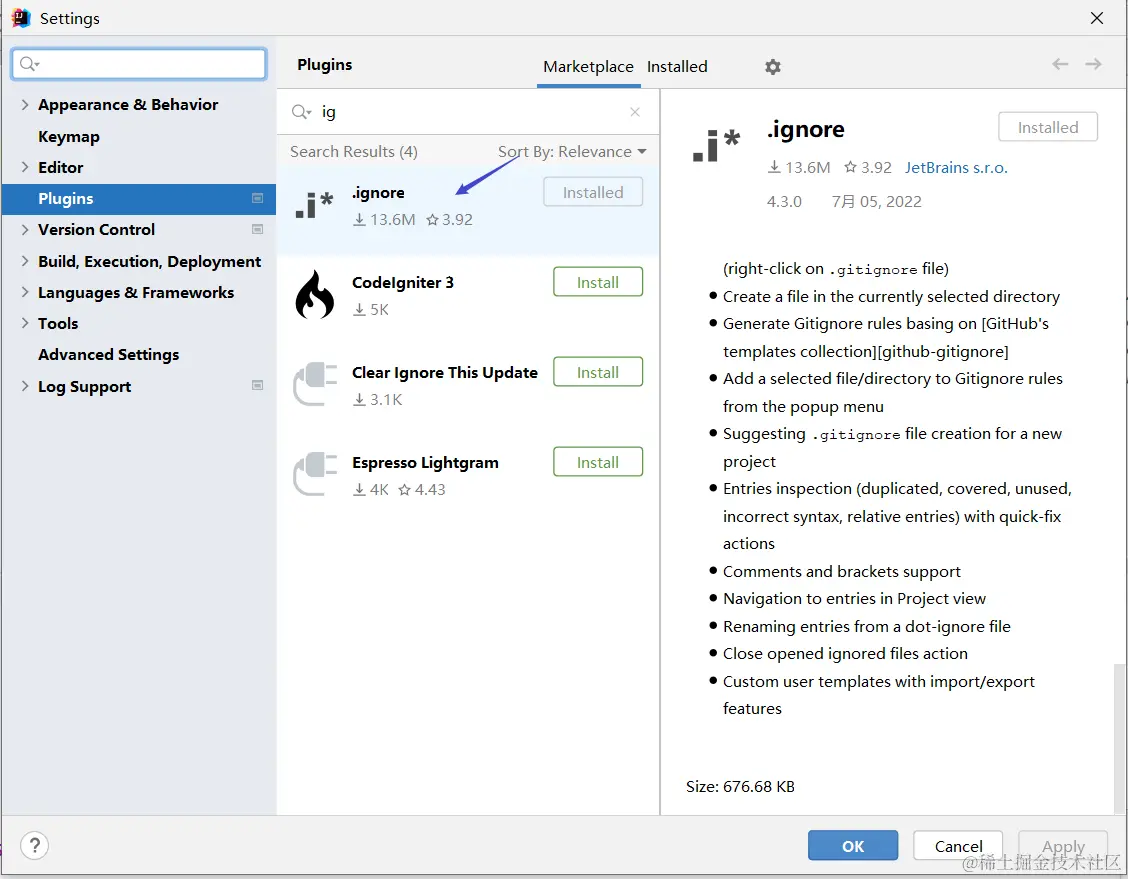1128x879 pixels.
Task: Close the Settings dialog window
Action: [x=1096, y=18]
